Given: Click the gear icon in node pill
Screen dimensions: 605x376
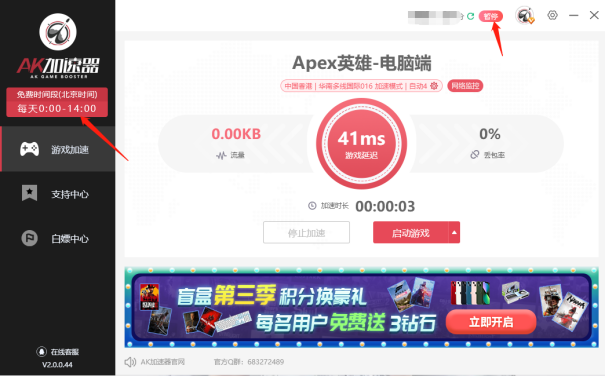Looking at the screenshot, I should (x=434, y=86).
